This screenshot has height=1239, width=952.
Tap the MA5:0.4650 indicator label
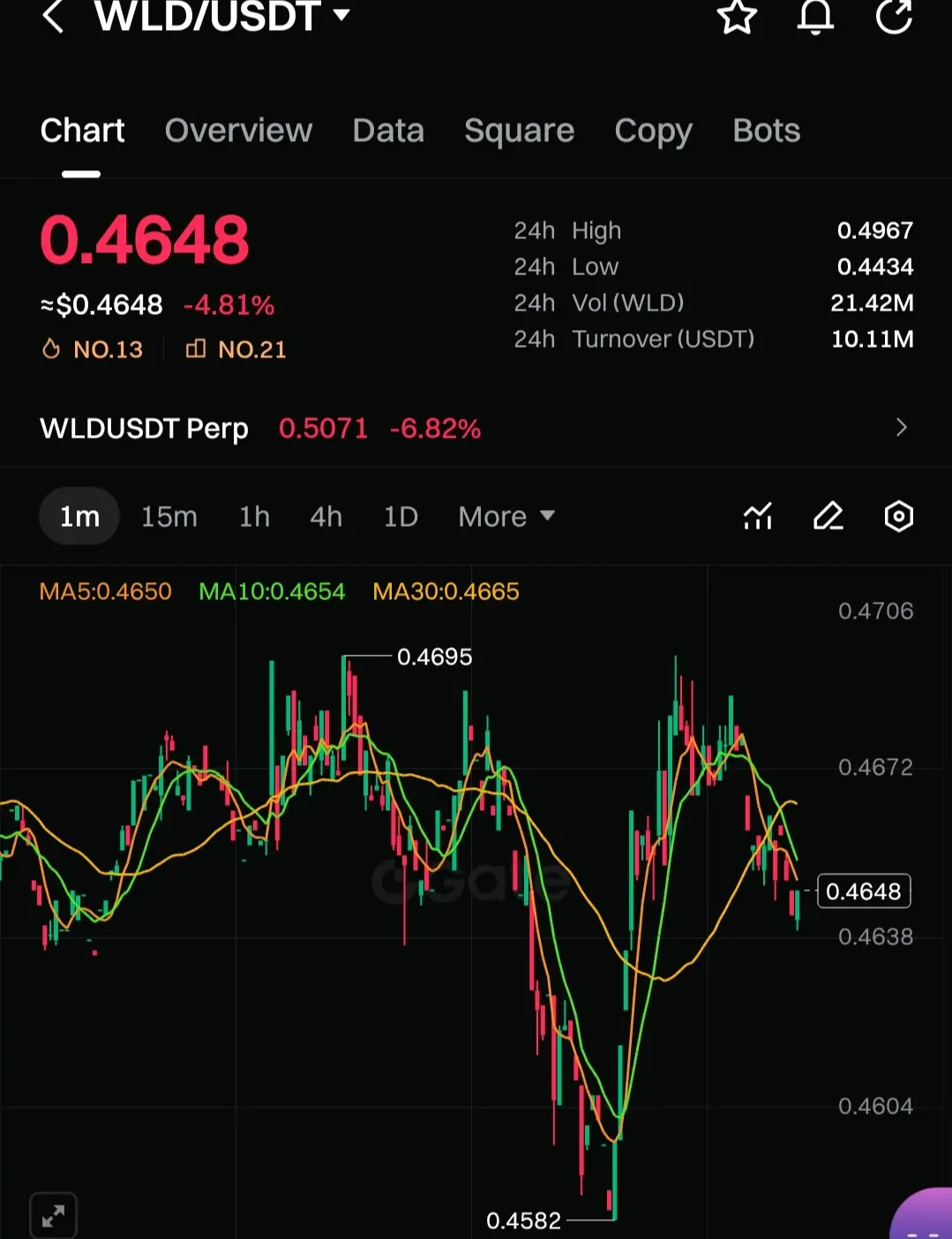click(x=106, y=591)
